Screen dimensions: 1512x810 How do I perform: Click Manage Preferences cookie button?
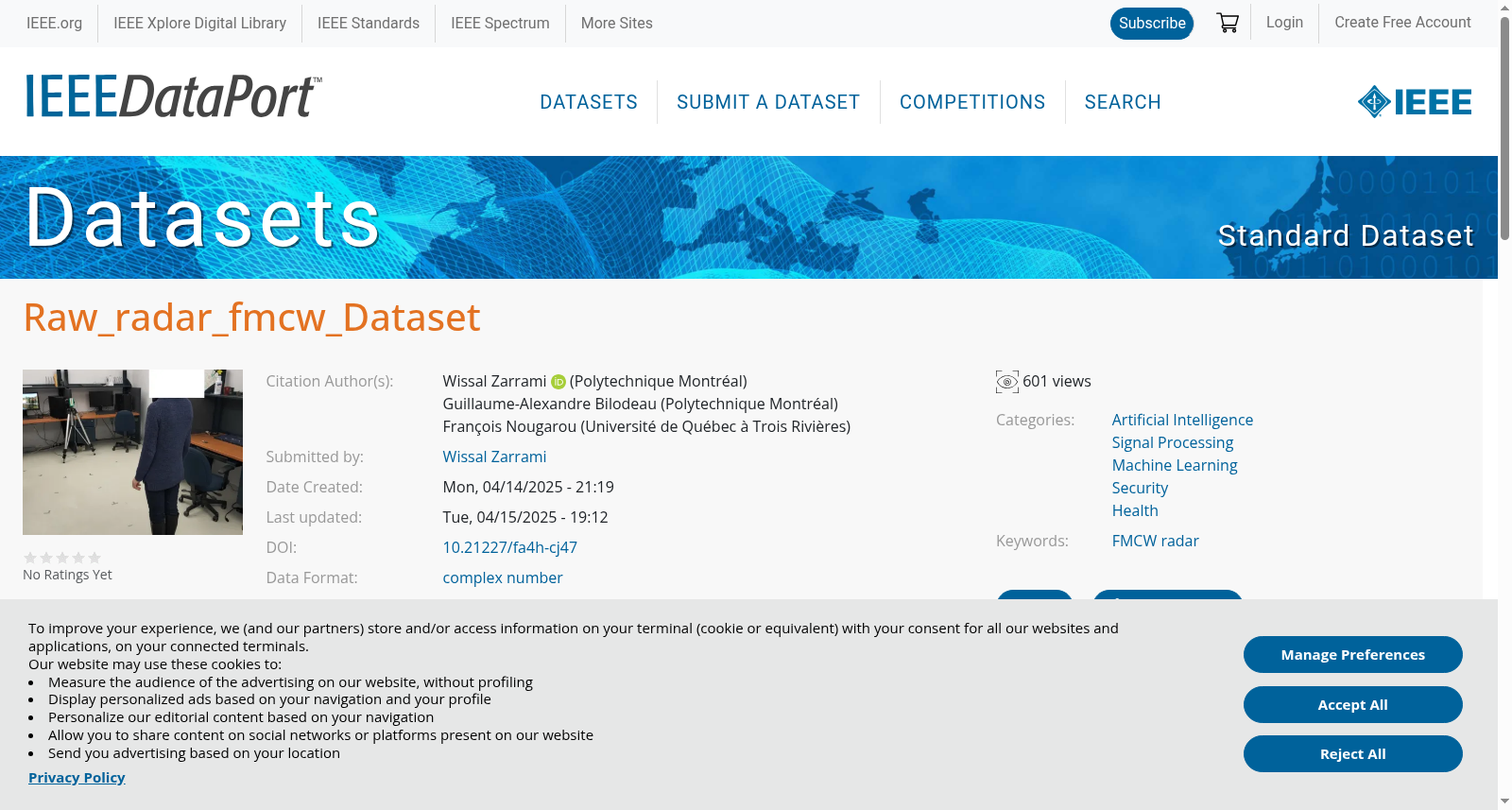pyautogui.click(x=1353, y=655)
